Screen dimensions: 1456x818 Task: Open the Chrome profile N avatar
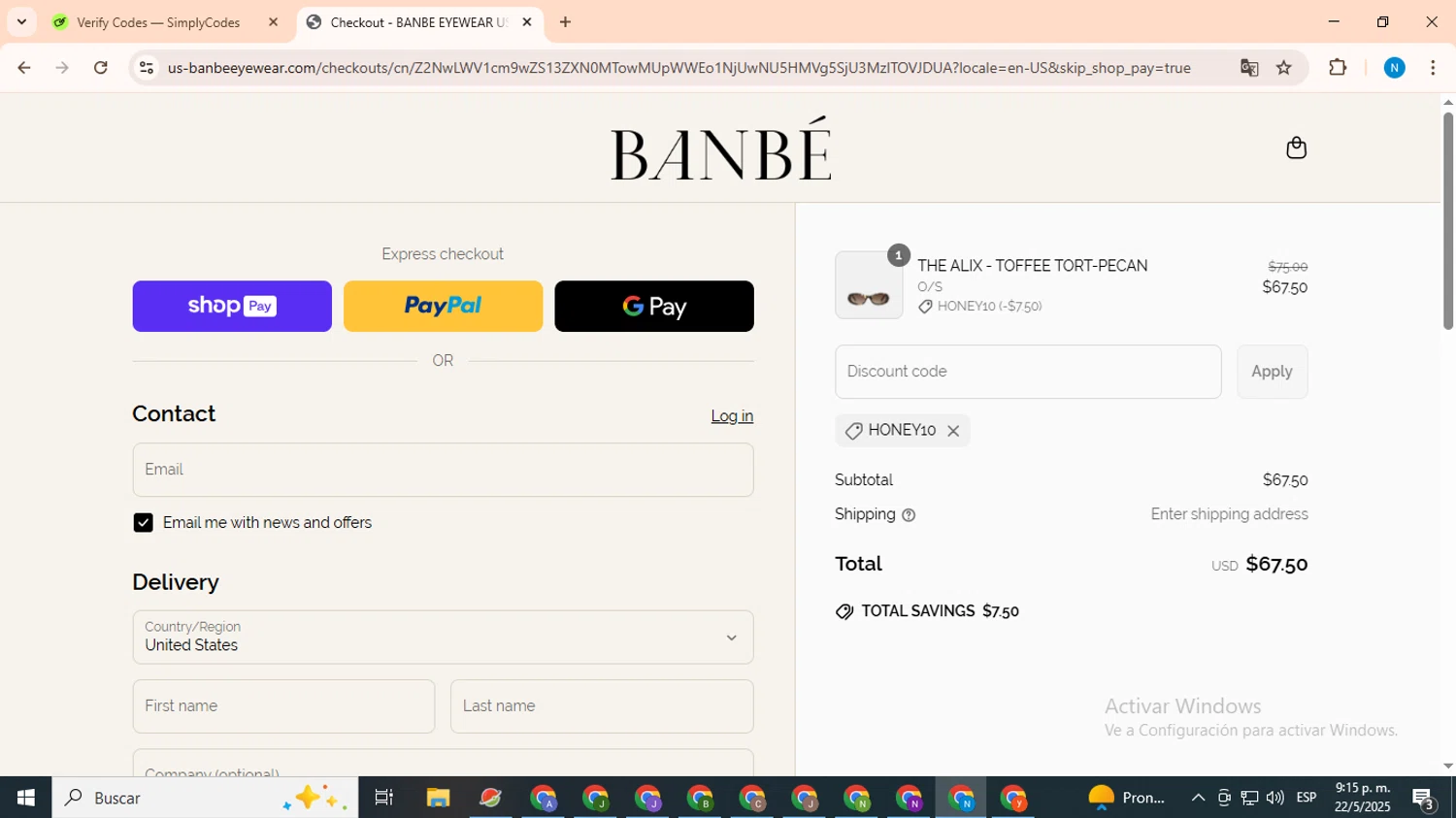click(x=1394, y=68)
